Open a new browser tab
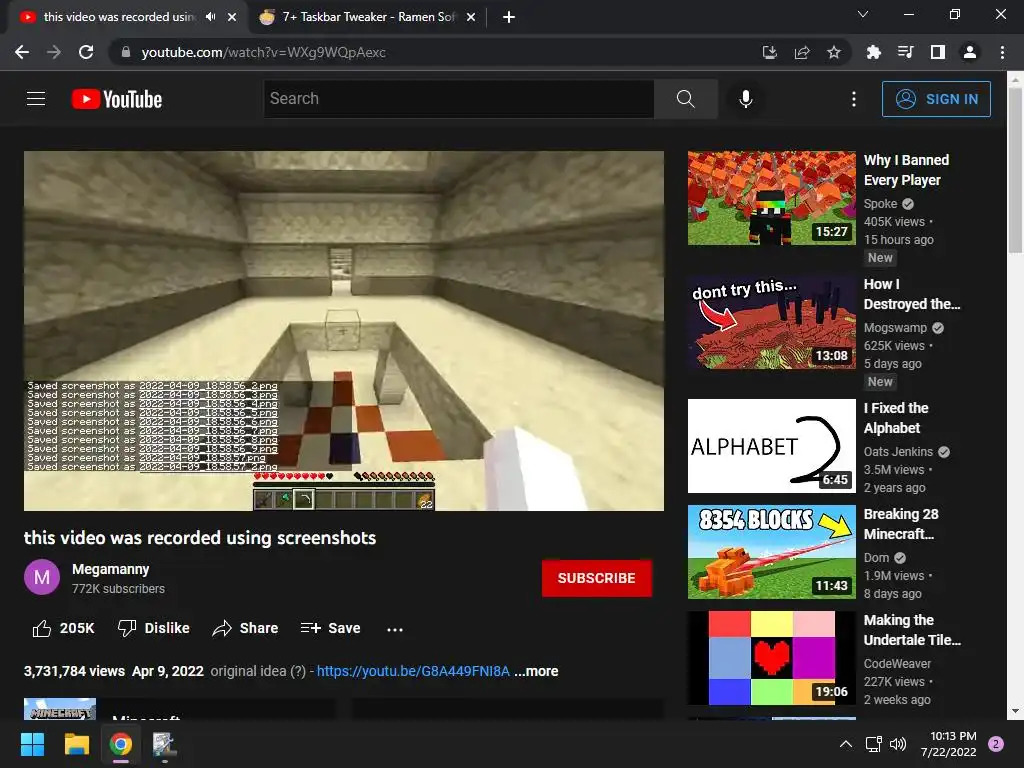 pyautogui.click(x=509, y=17)
